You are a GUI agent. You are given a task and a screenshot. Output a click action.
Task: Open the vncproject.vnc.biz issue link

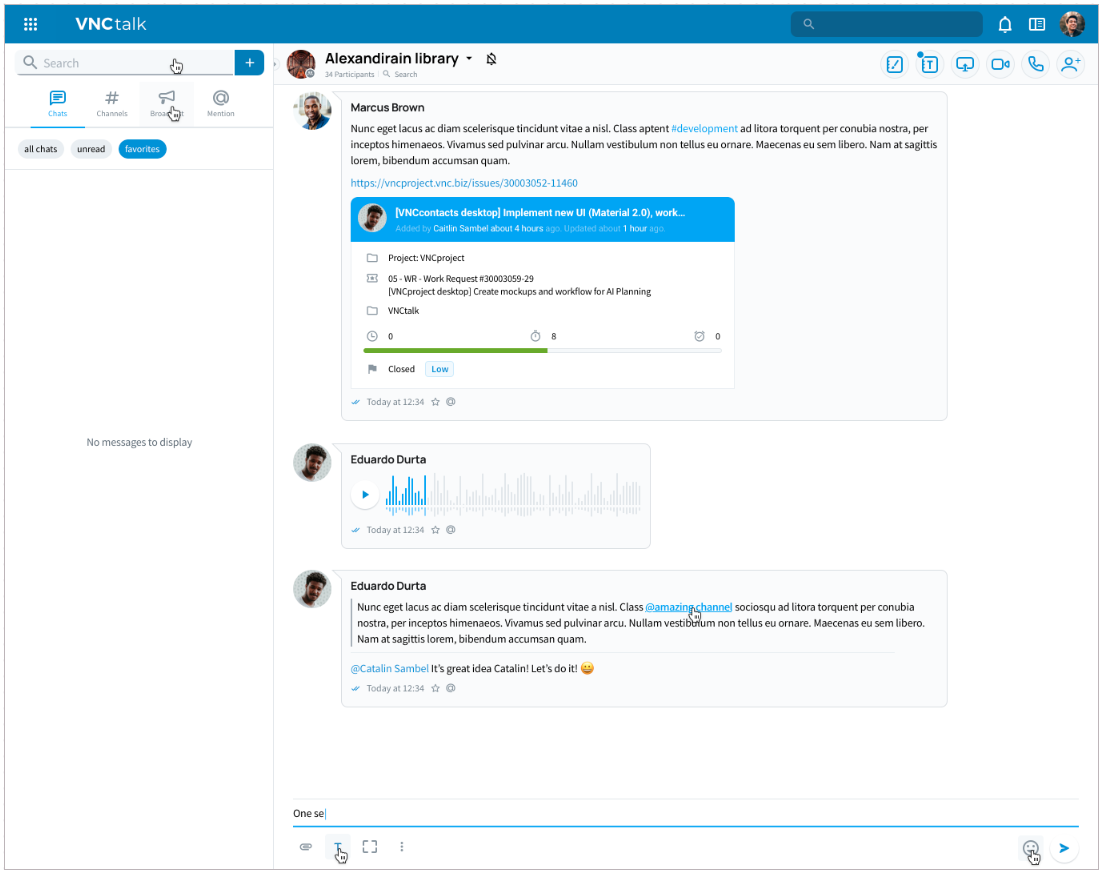(x=464, y=183)
